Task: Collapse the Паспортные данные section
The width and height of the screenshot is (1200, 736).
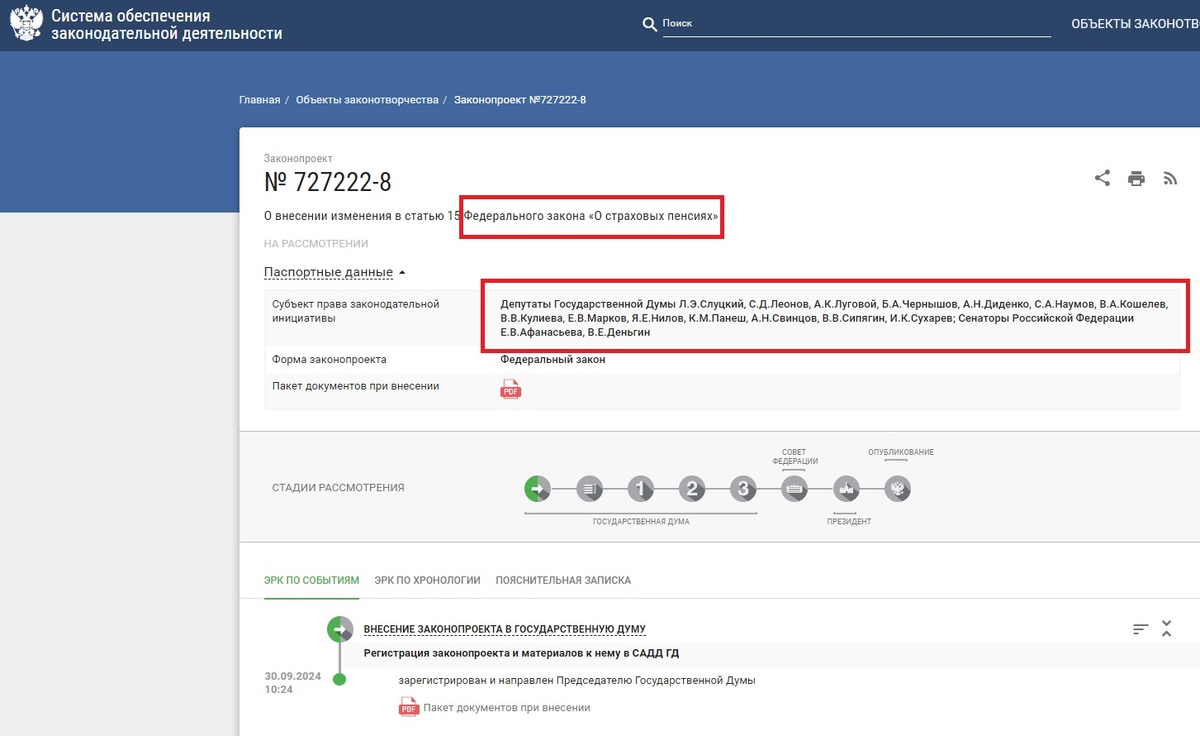Action: click(327, 272)
